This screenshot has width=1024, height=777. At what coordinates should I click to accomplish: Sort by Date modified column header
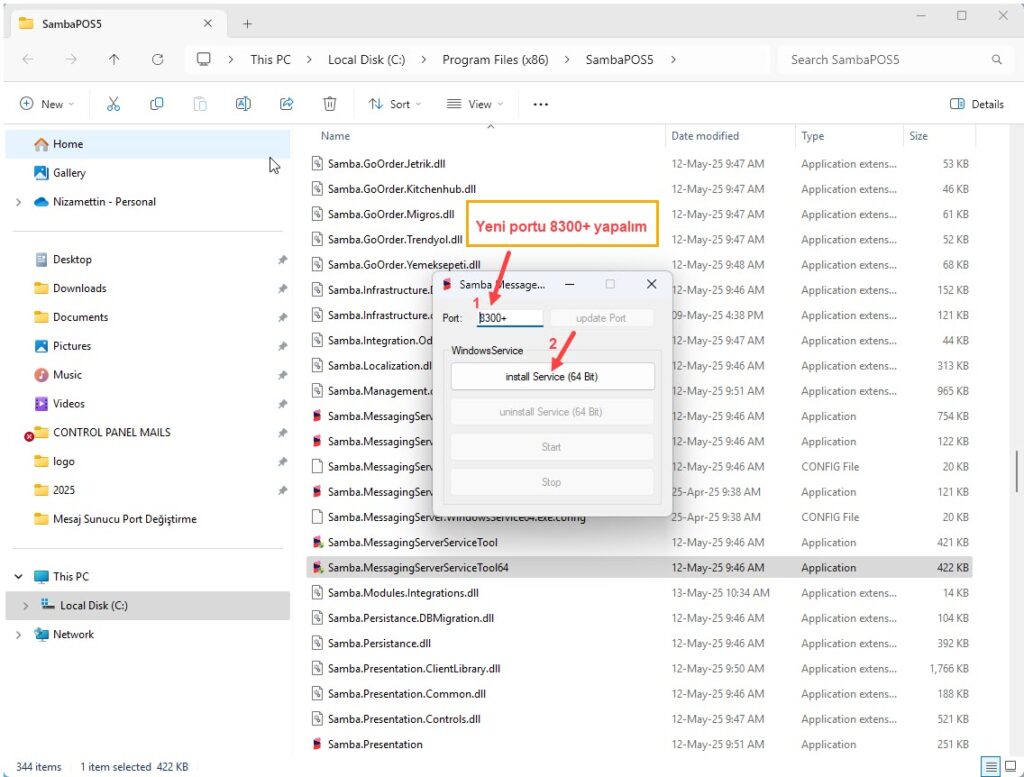coord(705,136)
